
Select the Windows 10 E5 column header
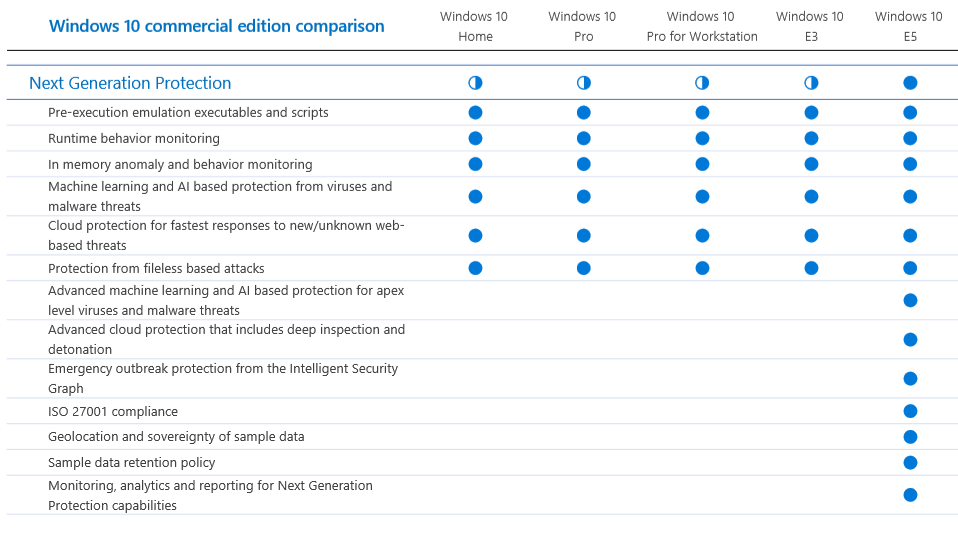(909, 26)
